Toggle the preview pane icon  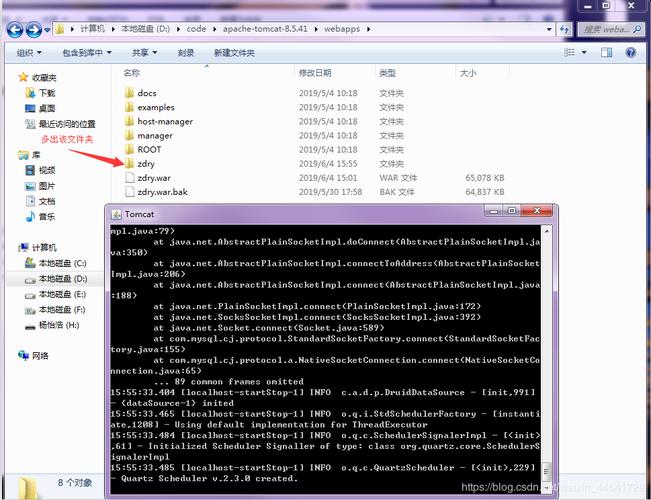pos(607,52)
